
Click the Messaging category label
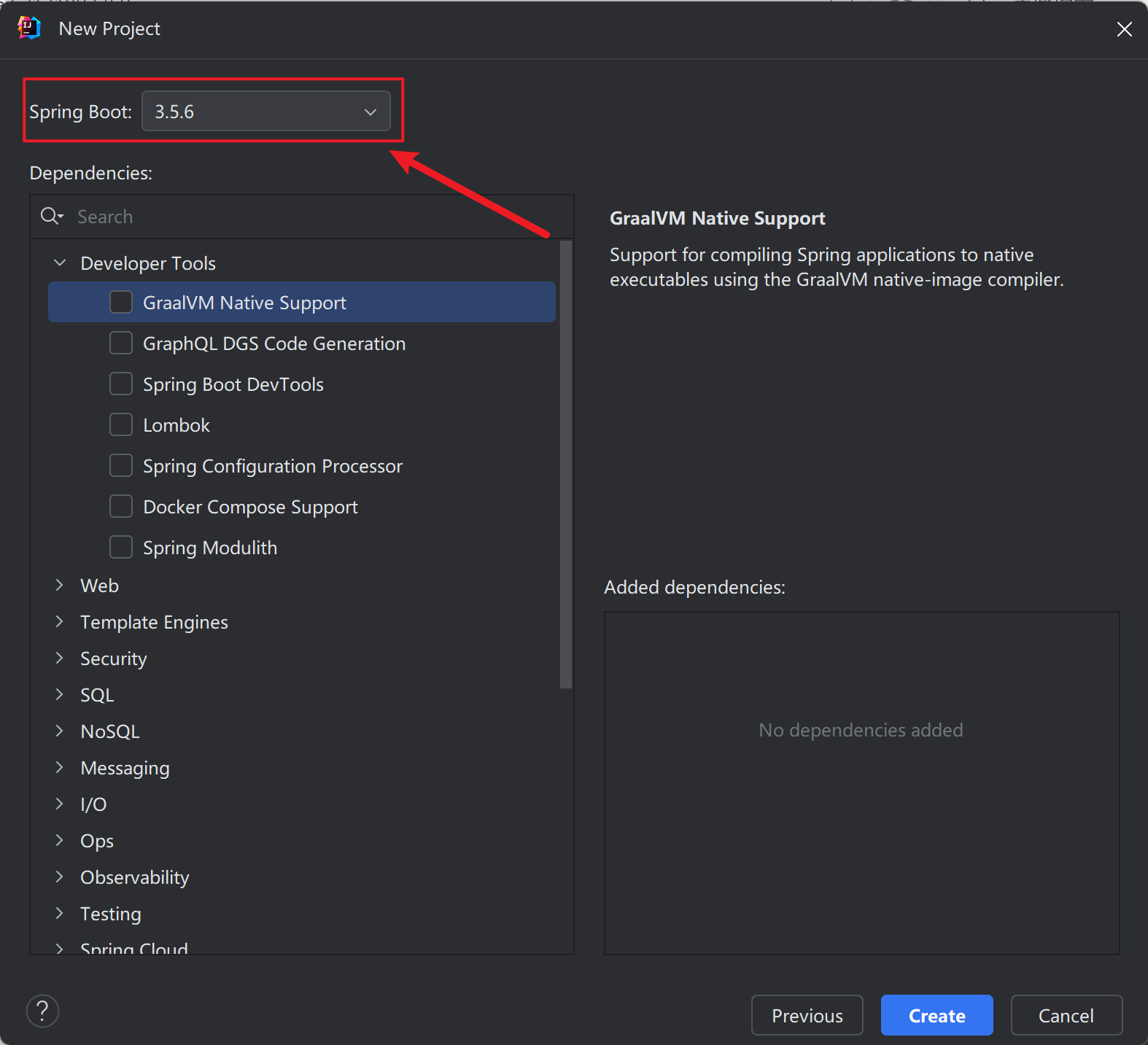[x=125, y=768]
